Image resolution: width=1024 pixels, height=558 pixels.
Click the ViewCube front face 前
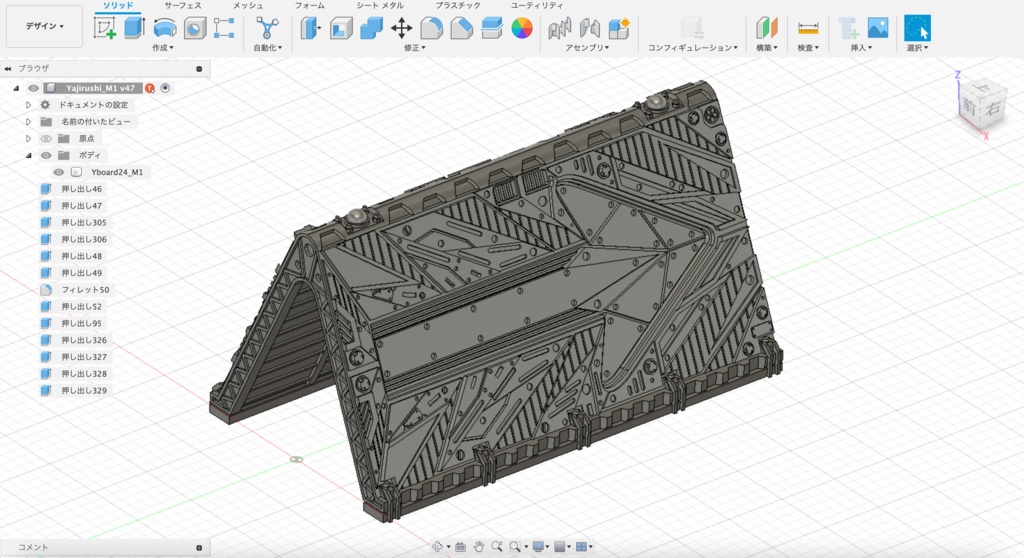click(969, 105)
